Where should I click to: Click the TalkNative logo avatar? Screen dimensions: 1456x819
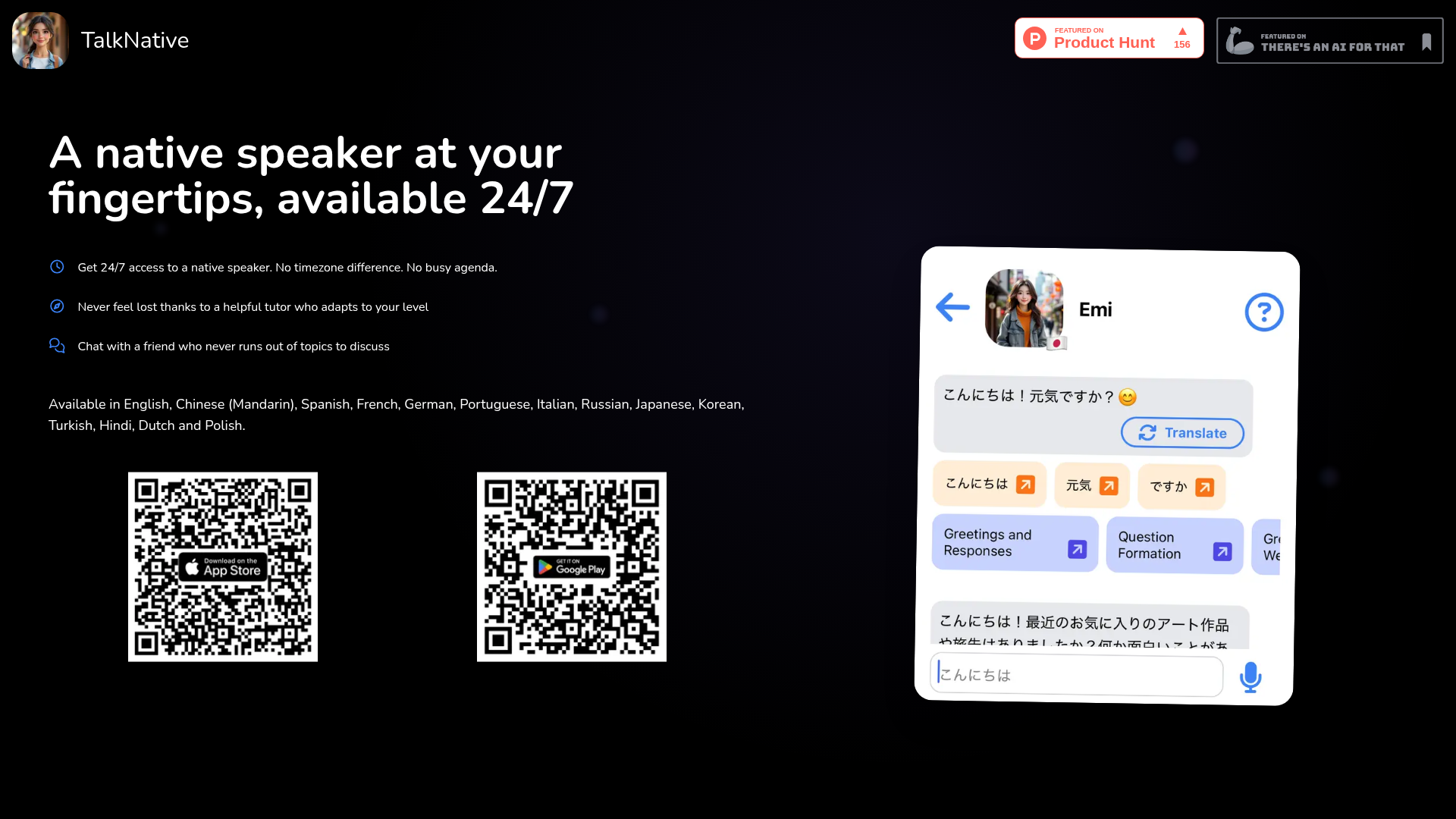click(x=40, y=40)
